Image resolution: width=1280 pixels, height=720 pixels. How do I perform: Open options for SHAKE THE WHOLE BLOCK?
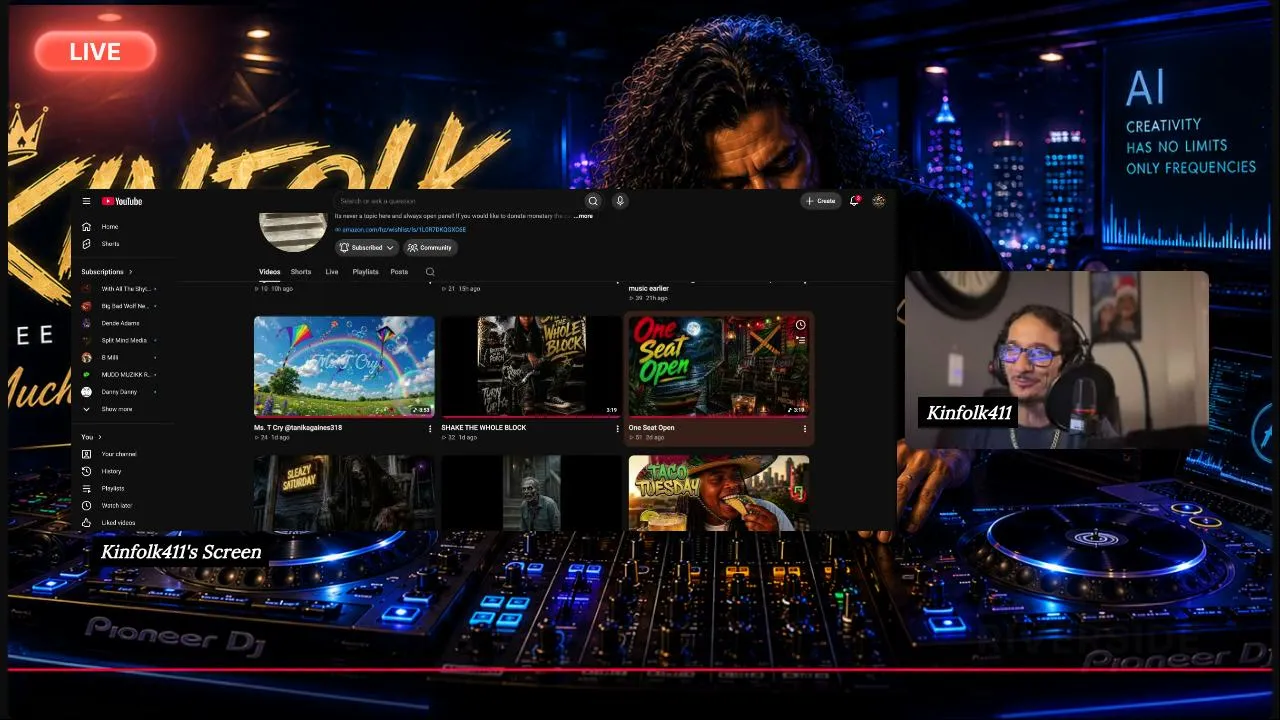click(617, 428)
